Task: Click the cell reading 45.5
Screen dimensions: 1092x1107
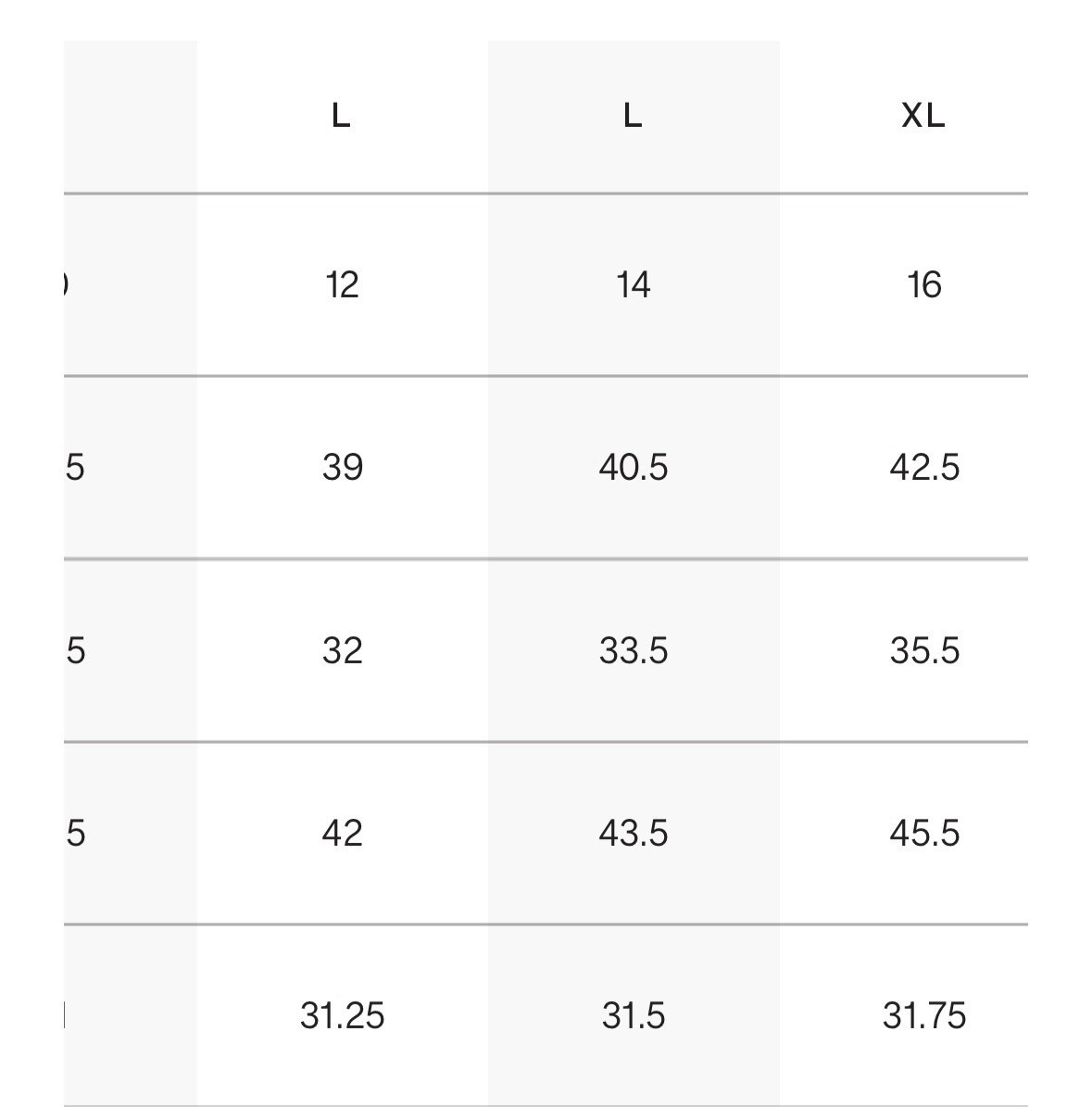Action: (x=924, y=833)
